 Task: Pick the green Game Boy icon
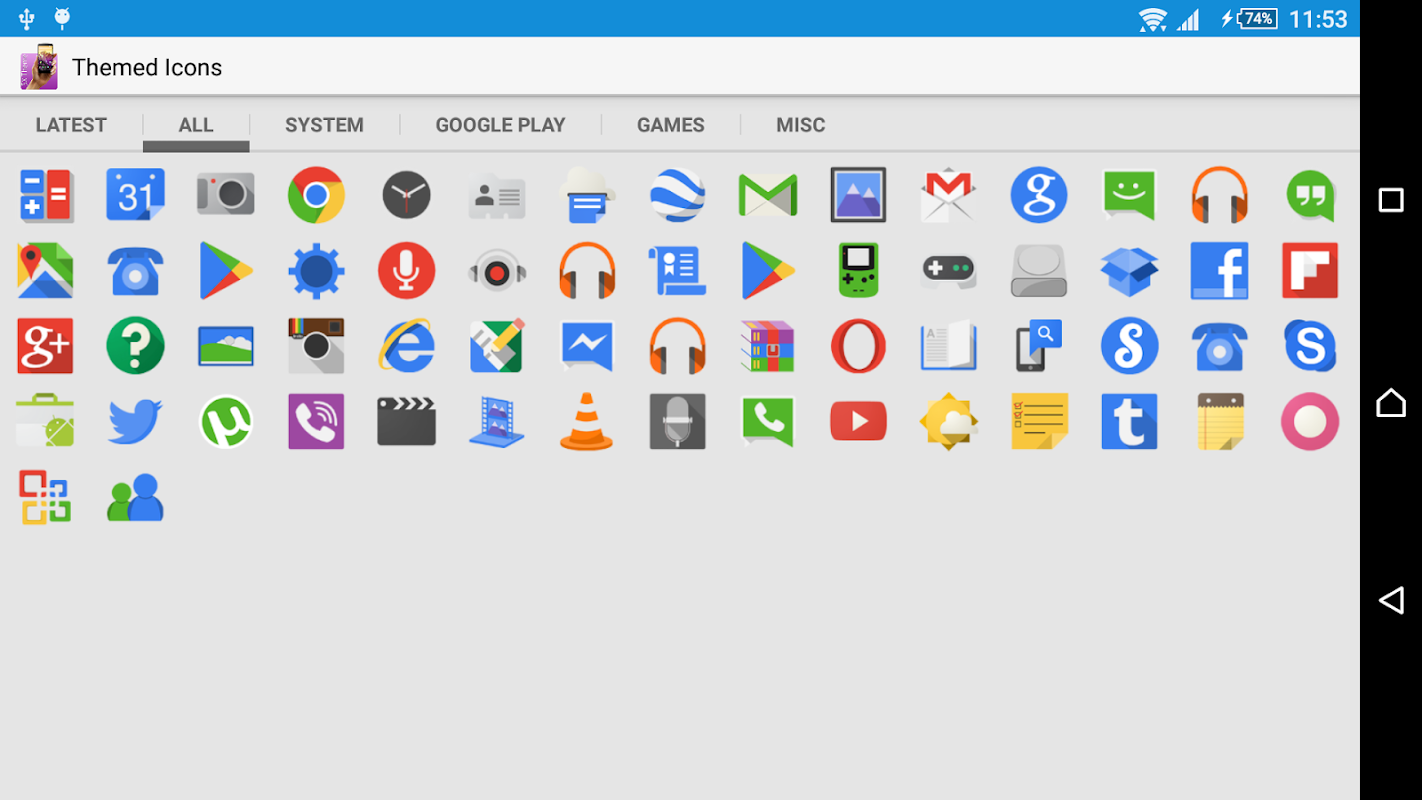pyautogui.click(x=858, y=270)
